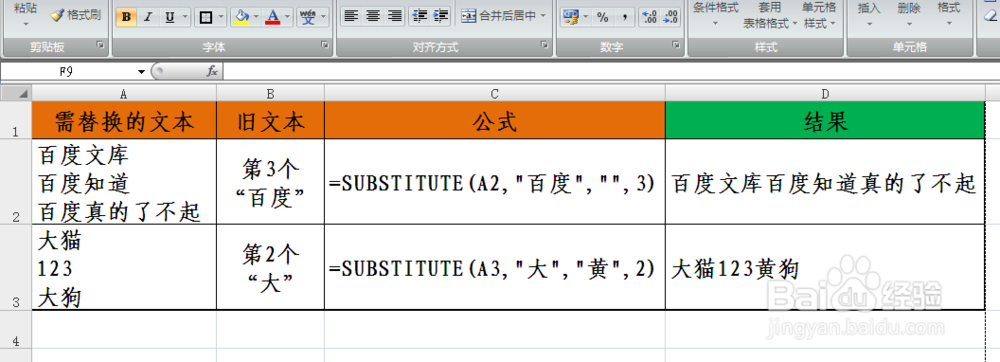
Task: Increase decimal places
Action: (649, 17)
